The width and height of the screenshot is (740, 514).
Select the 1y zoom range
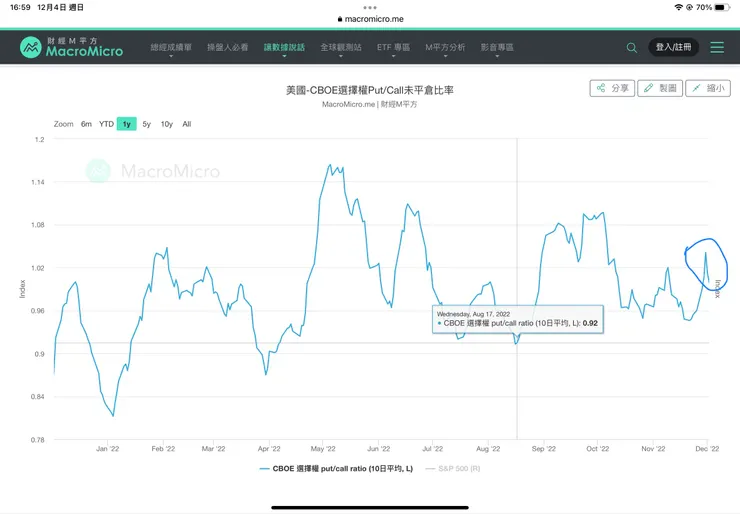[126, 124]
